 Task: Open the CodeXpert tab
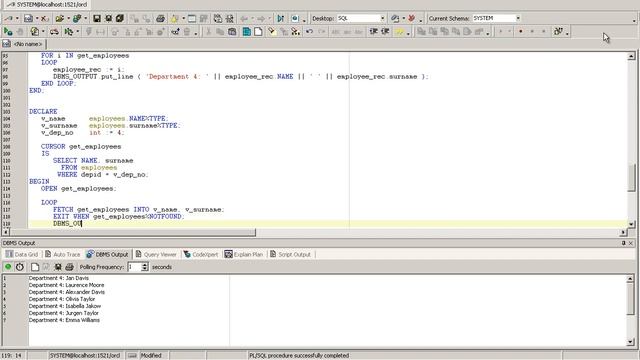click(200, 254)
